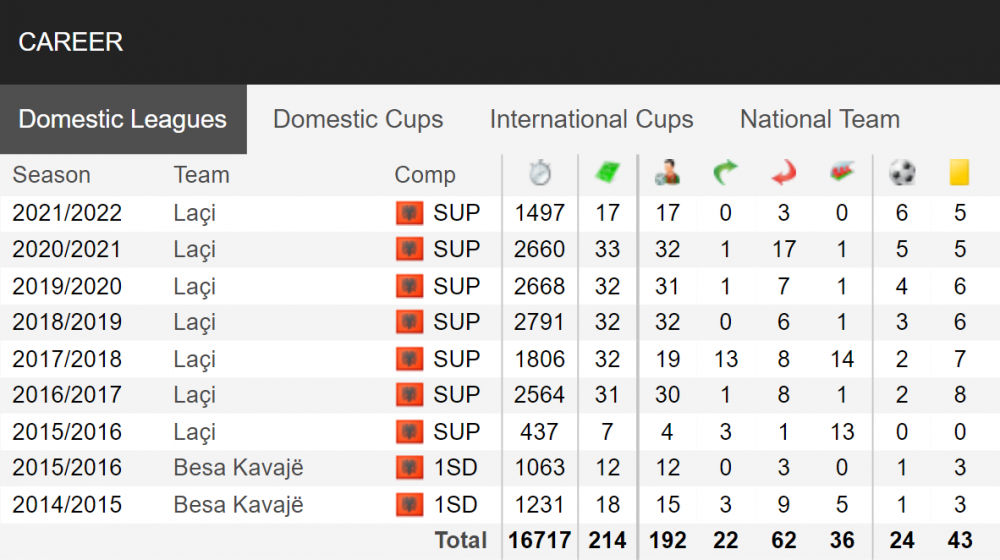Switch to the Domestic Cups tab
Viewport: 1000px width, 560px height.
(x=358, y=119)
